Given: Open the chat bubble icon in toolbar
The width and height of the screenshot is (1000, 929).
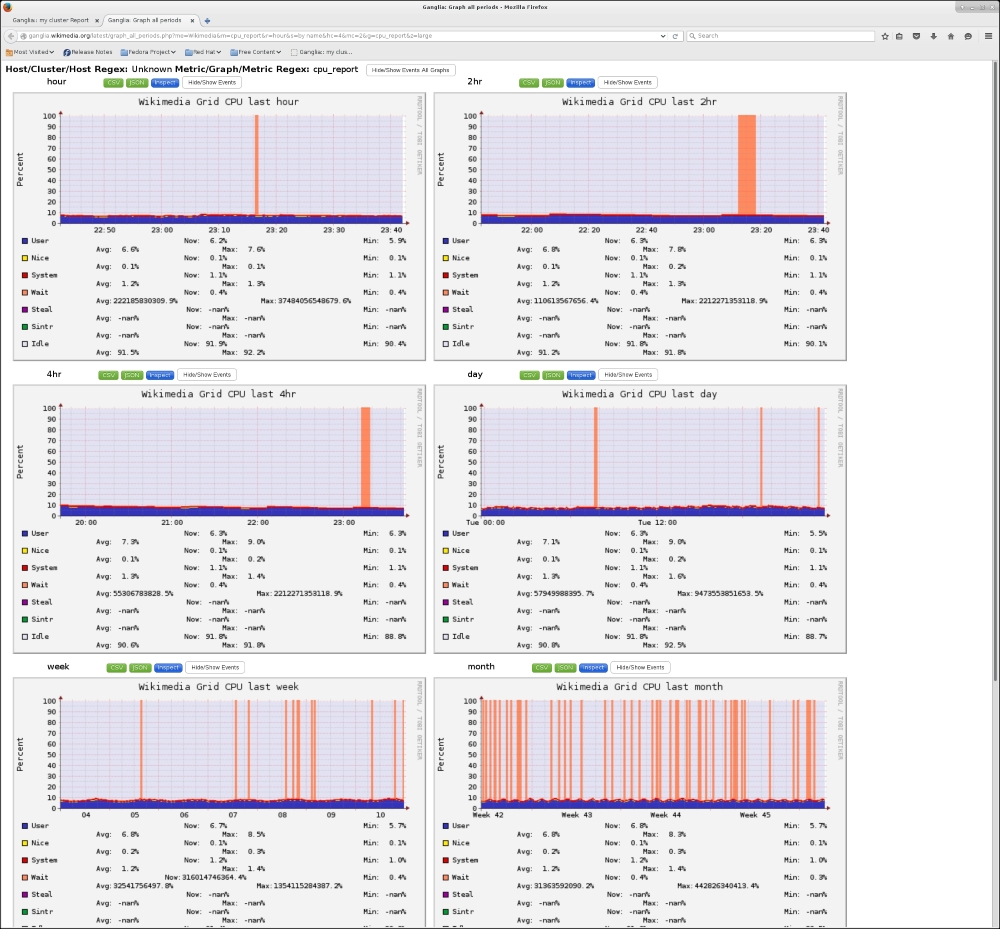Looking at the screenshot, I should (x=968, y=36).
